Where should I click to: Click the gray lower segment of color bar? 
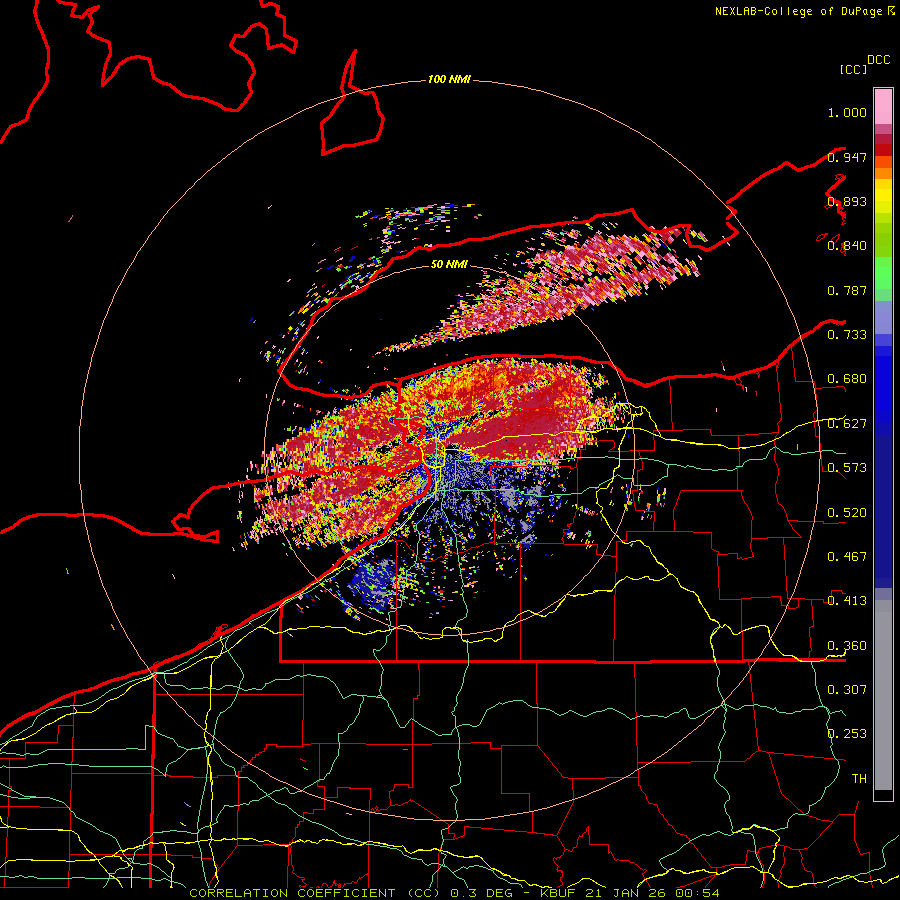pos(883,695)
